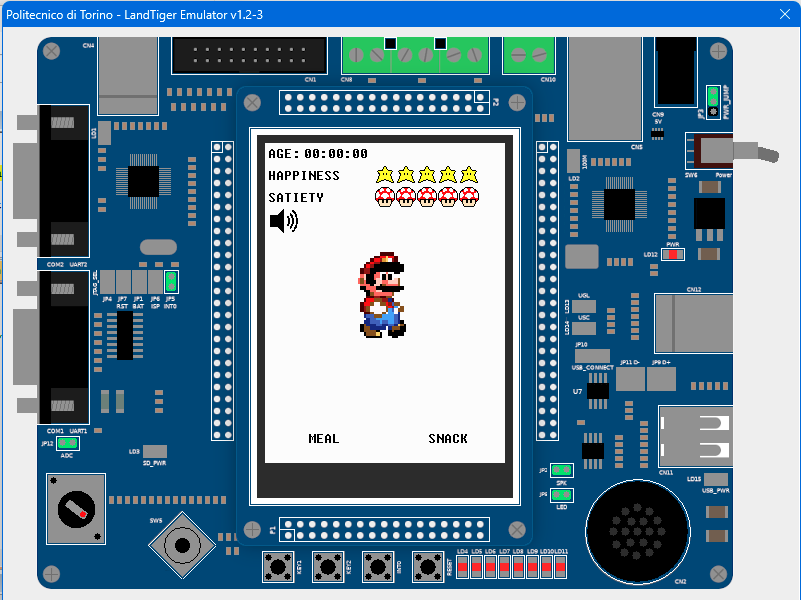
Task: Click the CN11 USB port
Action: coord(696,437)
